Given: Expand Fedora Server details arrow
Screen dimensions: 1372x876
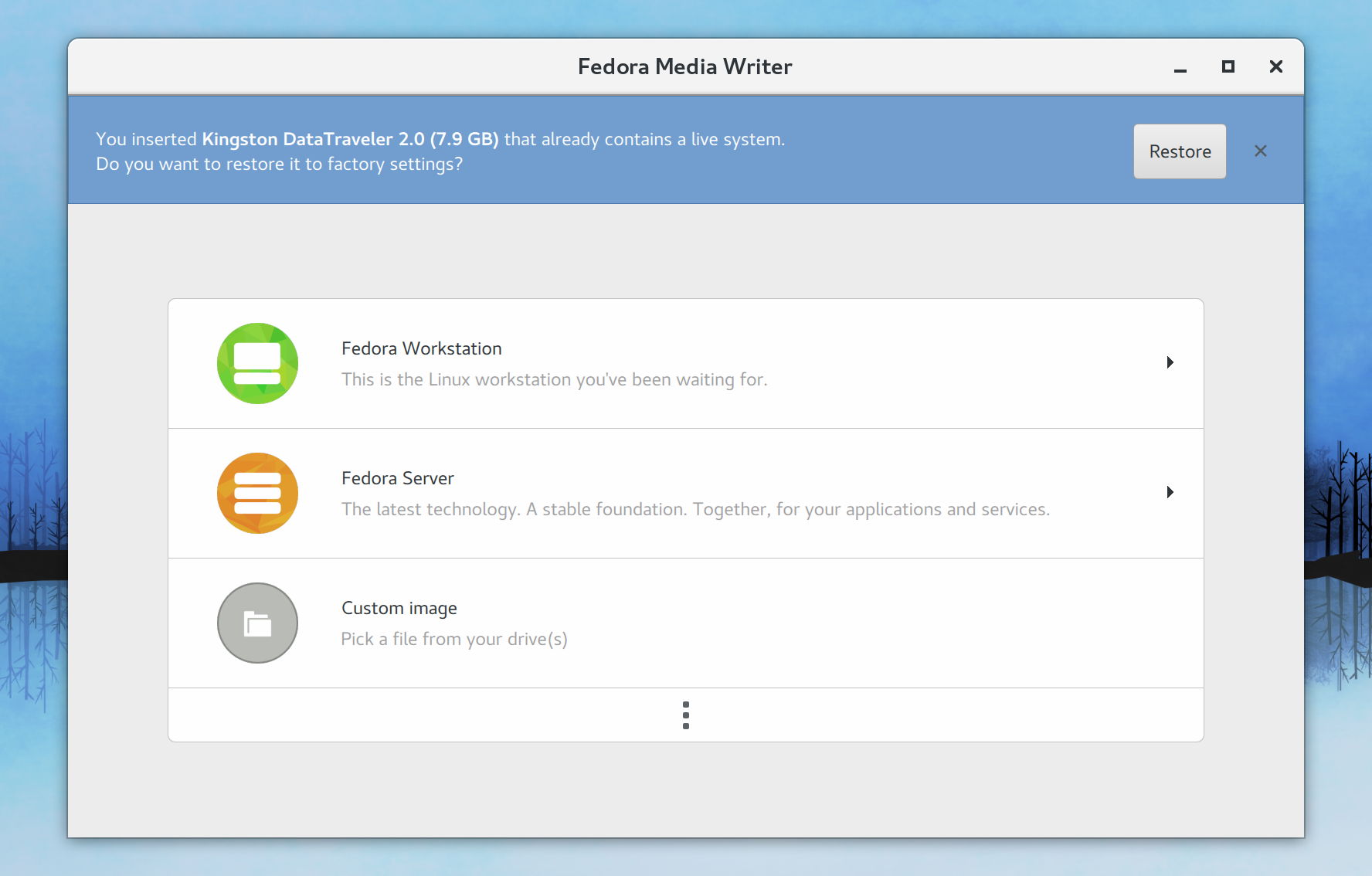Looking at the screenshot, I should [x=1170, y=492].
